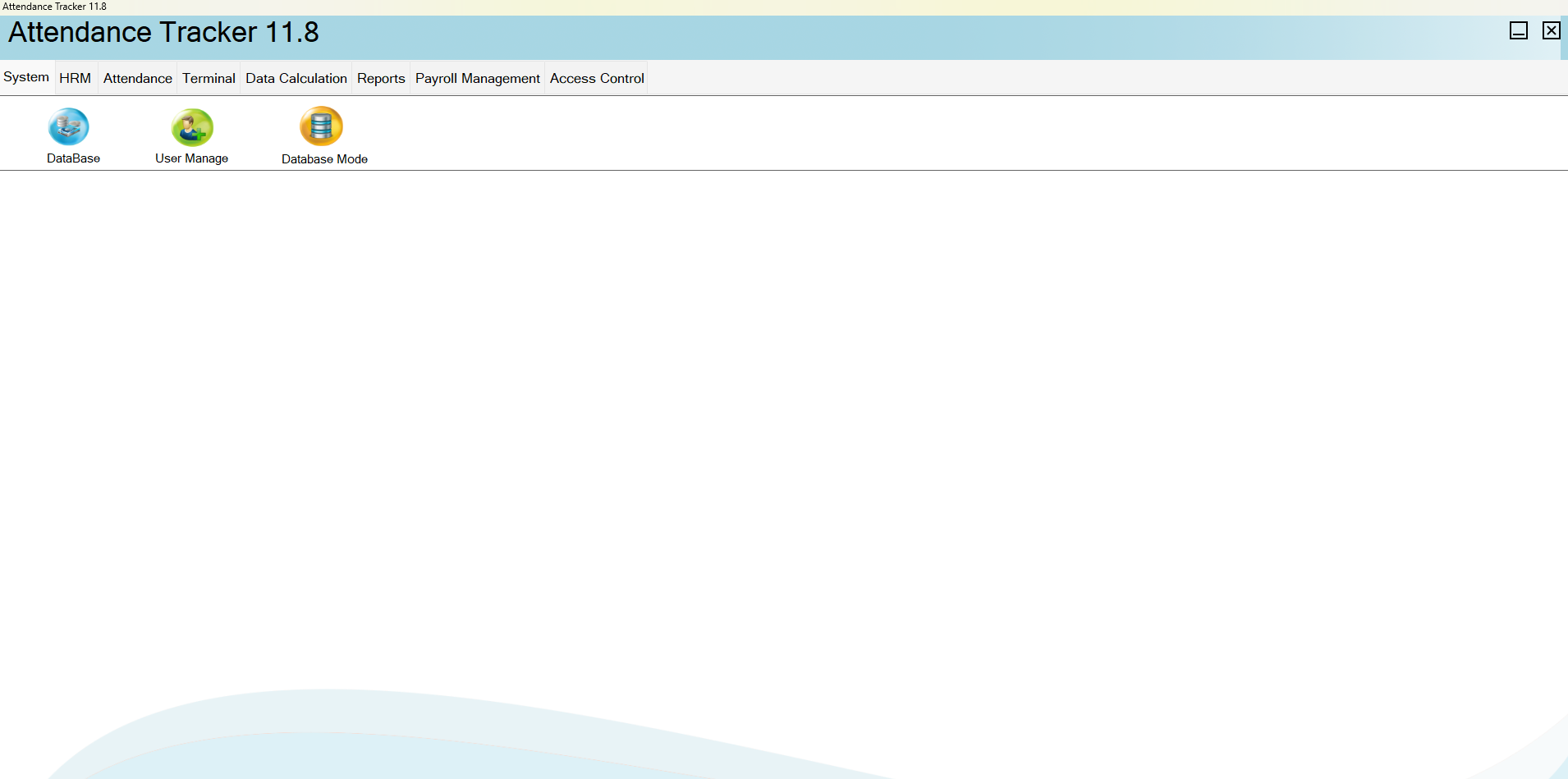The image size is (1568, 779).
Task: Open the Attendance tab
Action: coord(137,78)
